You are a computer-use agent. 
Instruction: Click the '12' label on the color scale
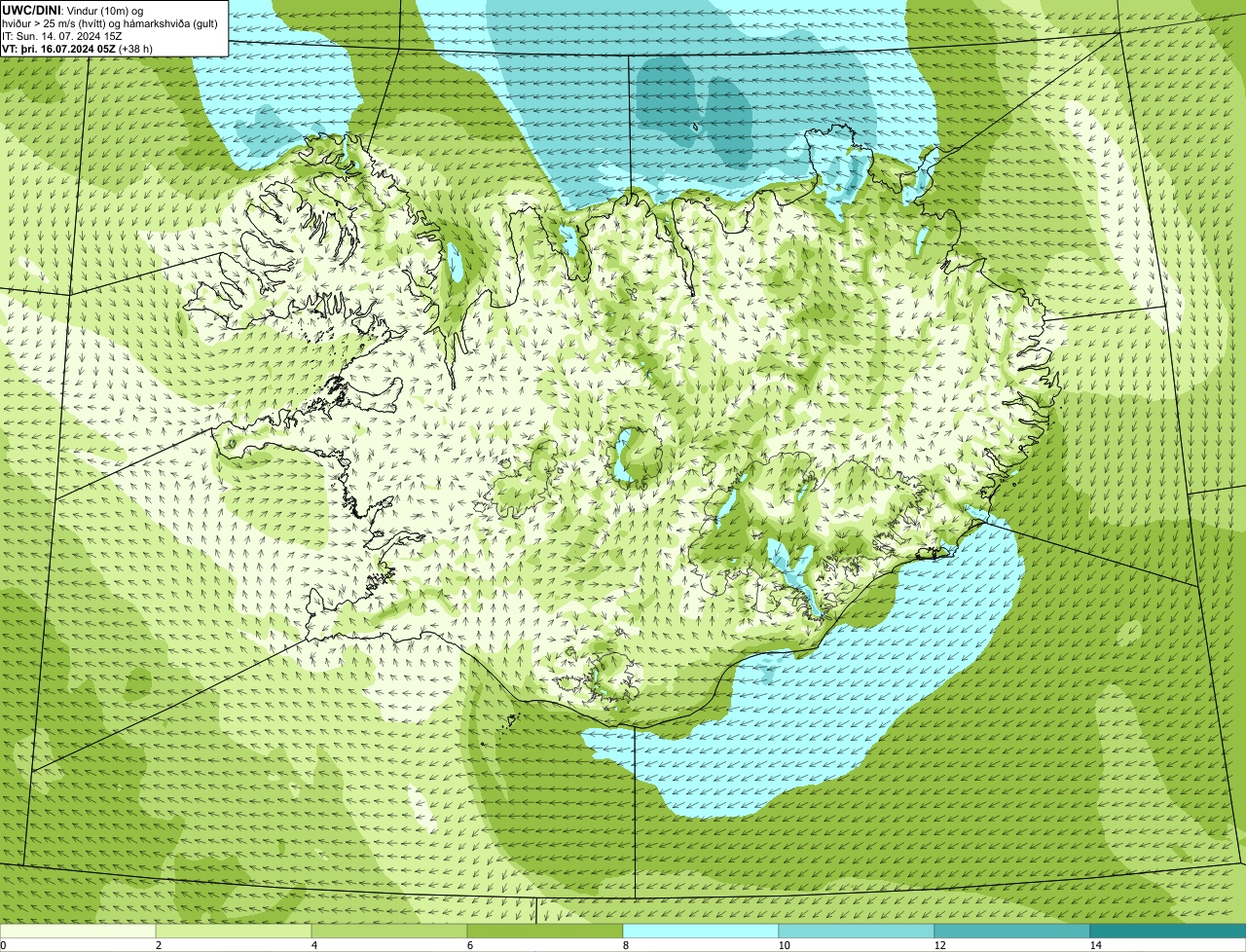pyautogui.click(x=939, y=945)
